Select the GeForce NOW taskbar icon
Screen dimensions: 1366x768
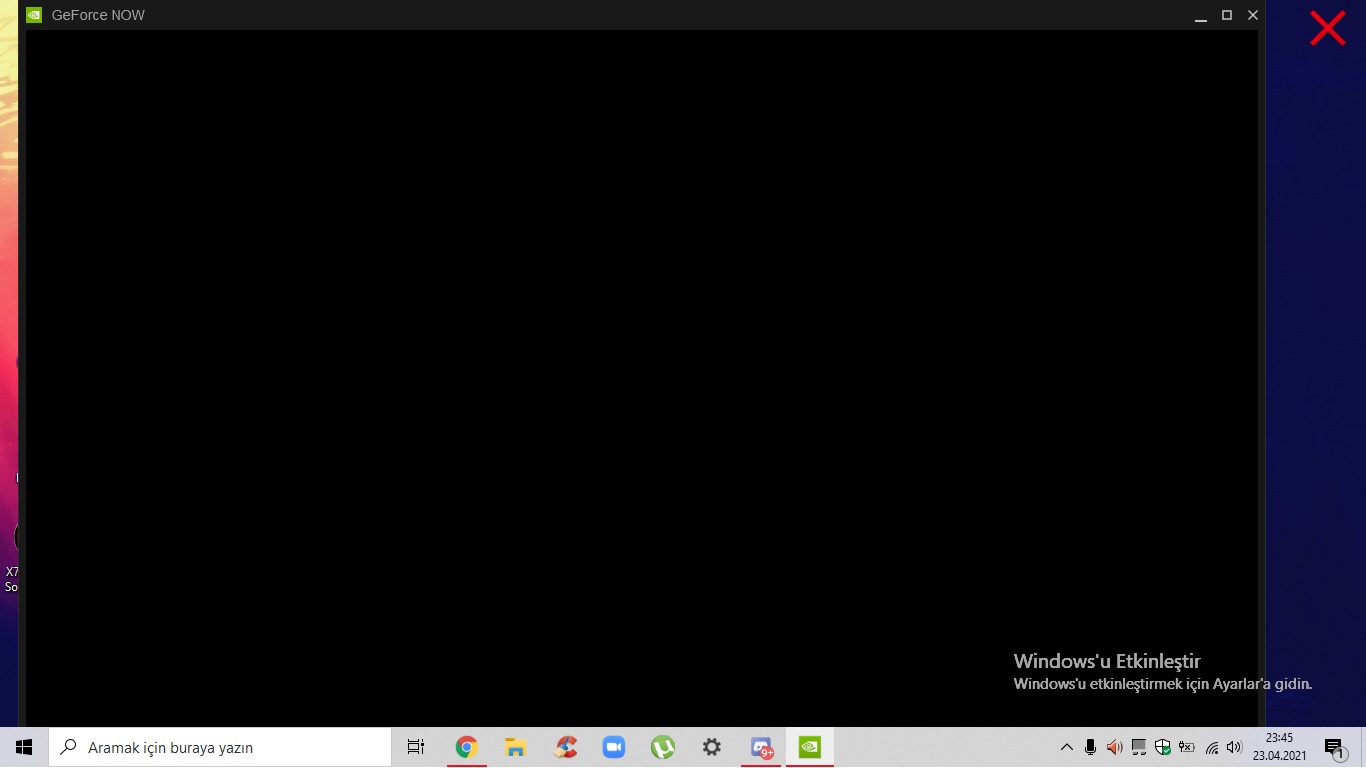tap(810, 747)
